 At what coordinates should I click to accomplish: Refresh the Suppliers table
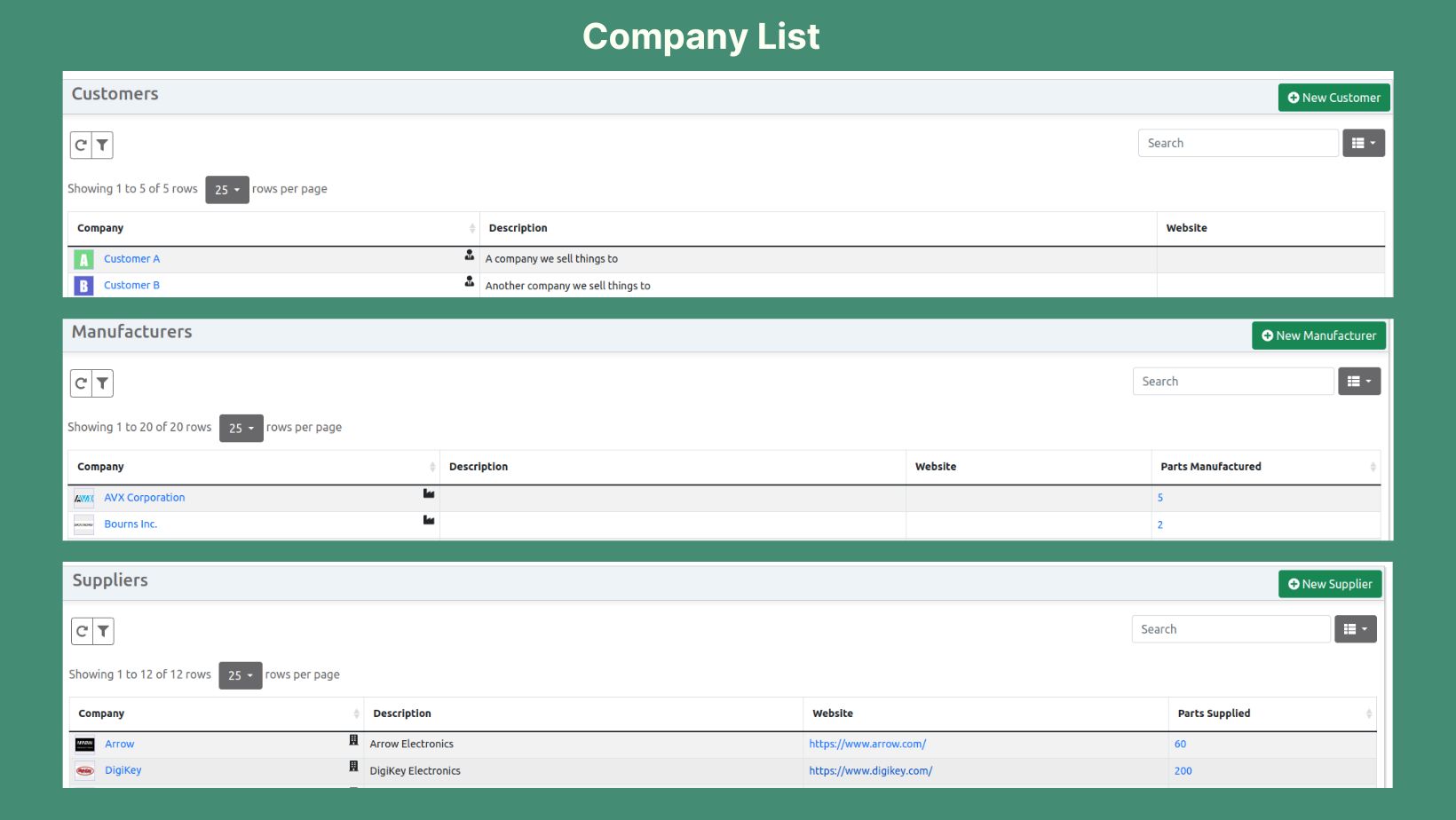point(82,631)
